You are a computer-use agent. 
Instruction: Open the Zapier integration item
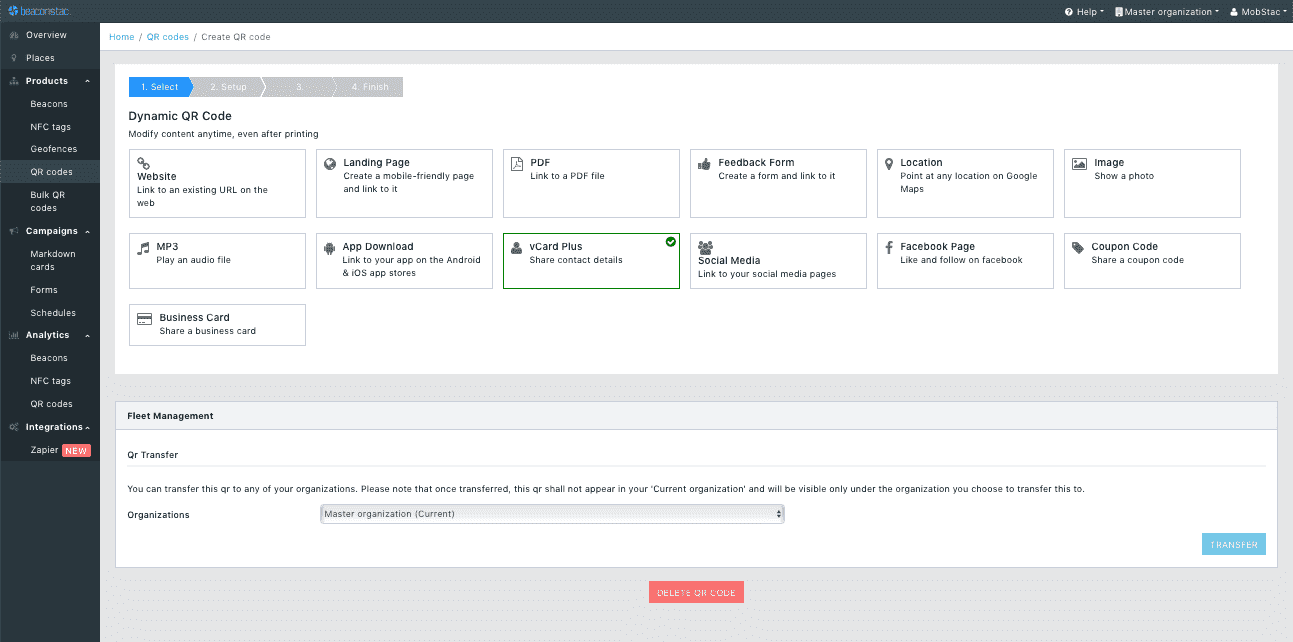45,450
